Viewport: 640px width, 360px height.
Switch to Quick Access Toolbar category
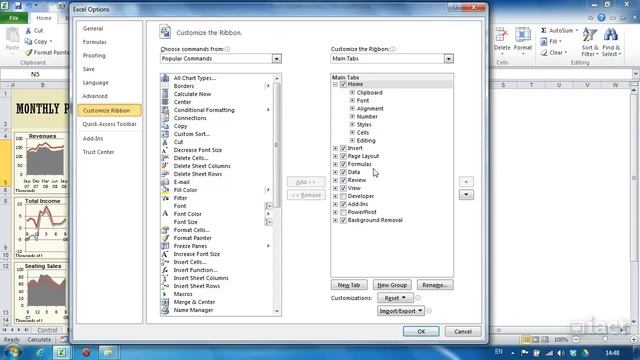109,124
